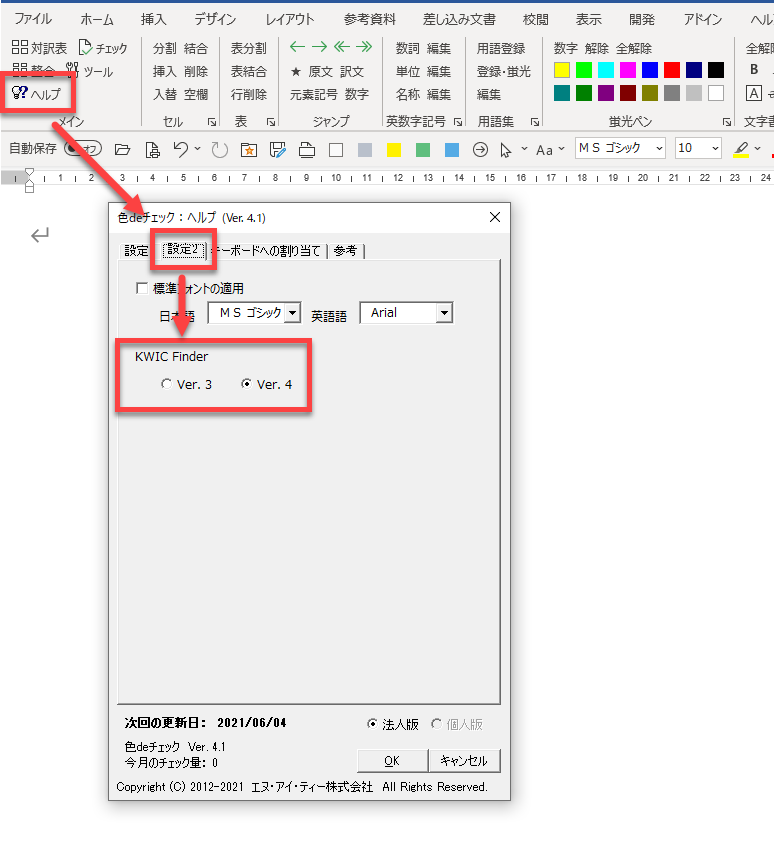This screenshot has width=774, height=852.
Task: Expand the font size dropdown showing 10
Action: click(x=714, y=149)
